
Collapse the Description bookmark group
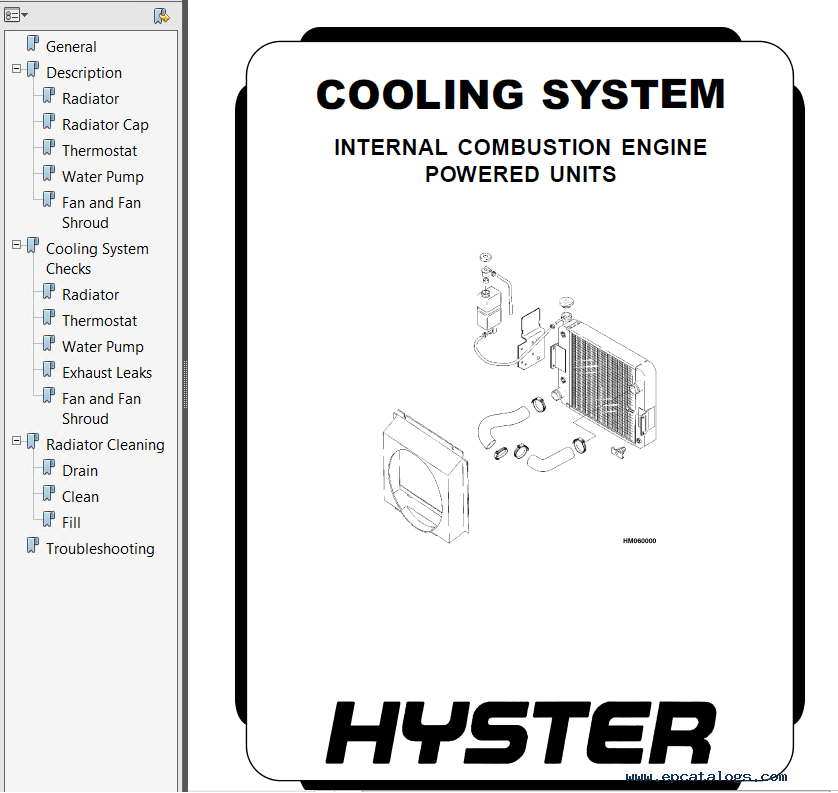click(x=17, y=69)
